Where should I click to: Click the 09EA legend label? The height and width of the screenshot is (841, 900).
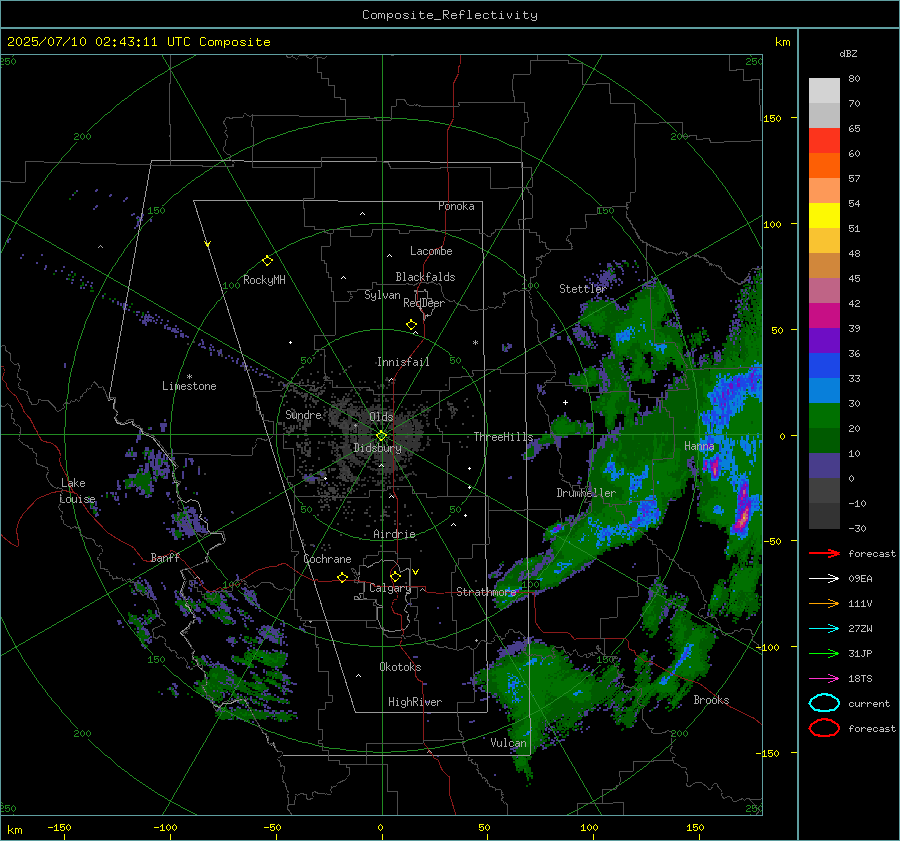(860, 579)
